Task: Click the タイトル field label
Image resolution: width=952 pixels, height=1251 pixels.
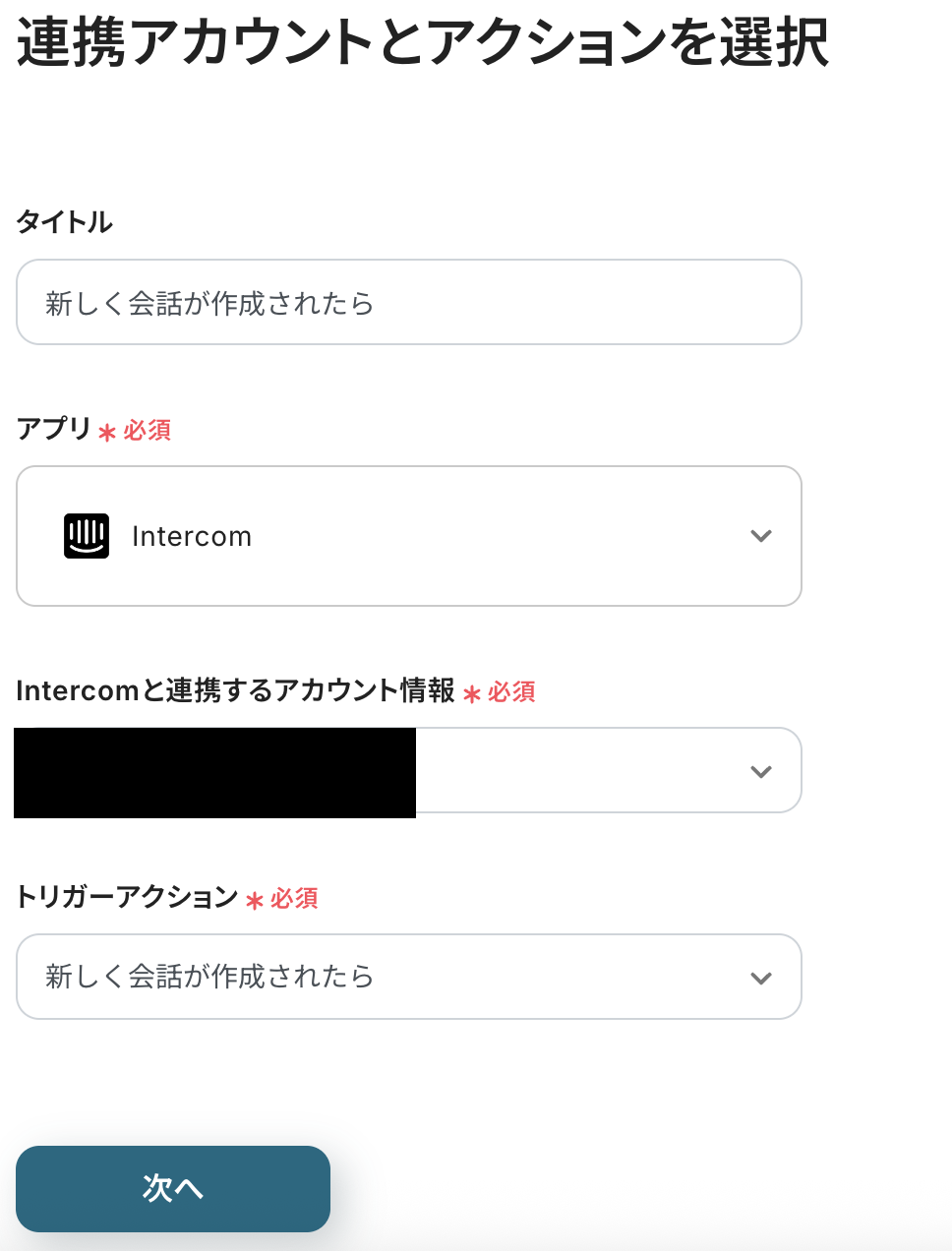Action: [64, 222]
